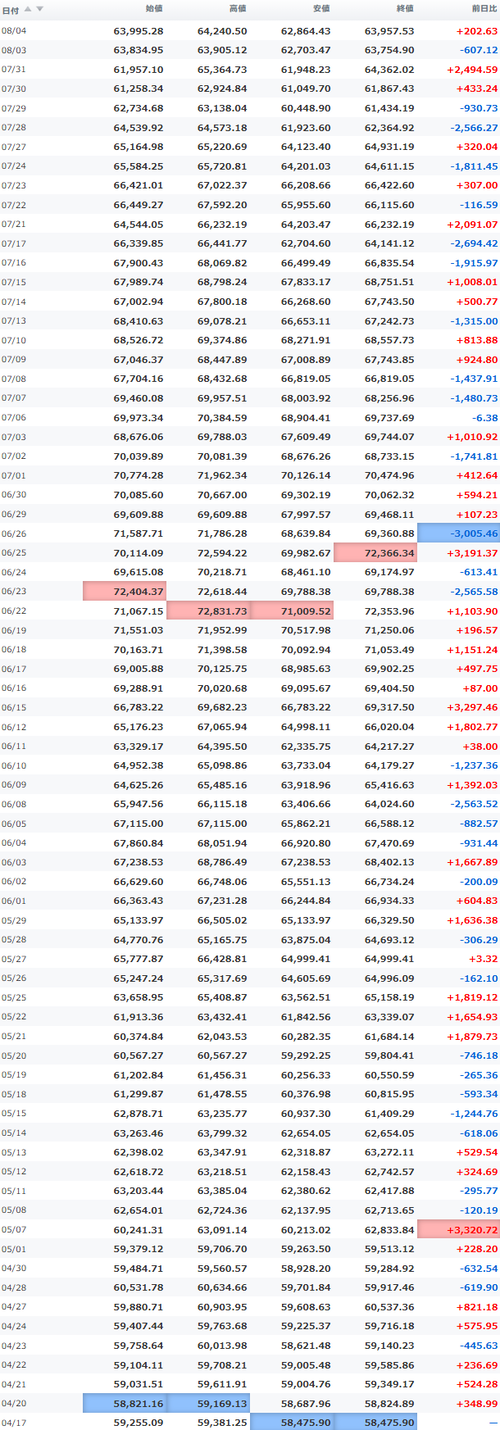Image resolution: width=500 pixels, height=1430 pixels.
Task: Select the blue-highlighted low 58,475.90 on 04/17
Action: click(291, 1421)
